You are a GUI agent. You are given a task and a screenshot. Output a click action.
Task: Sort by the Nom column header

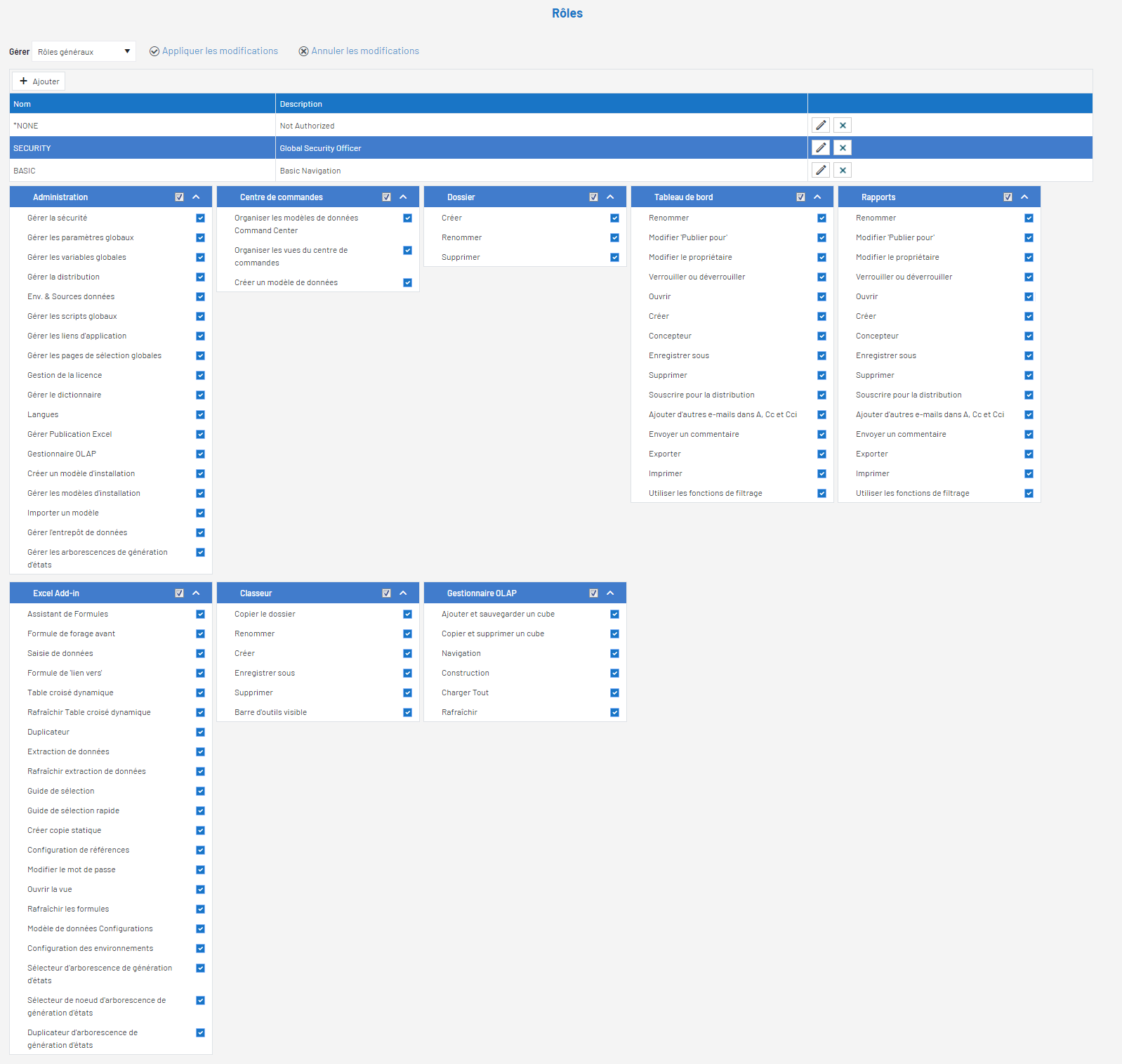point(143,104)
